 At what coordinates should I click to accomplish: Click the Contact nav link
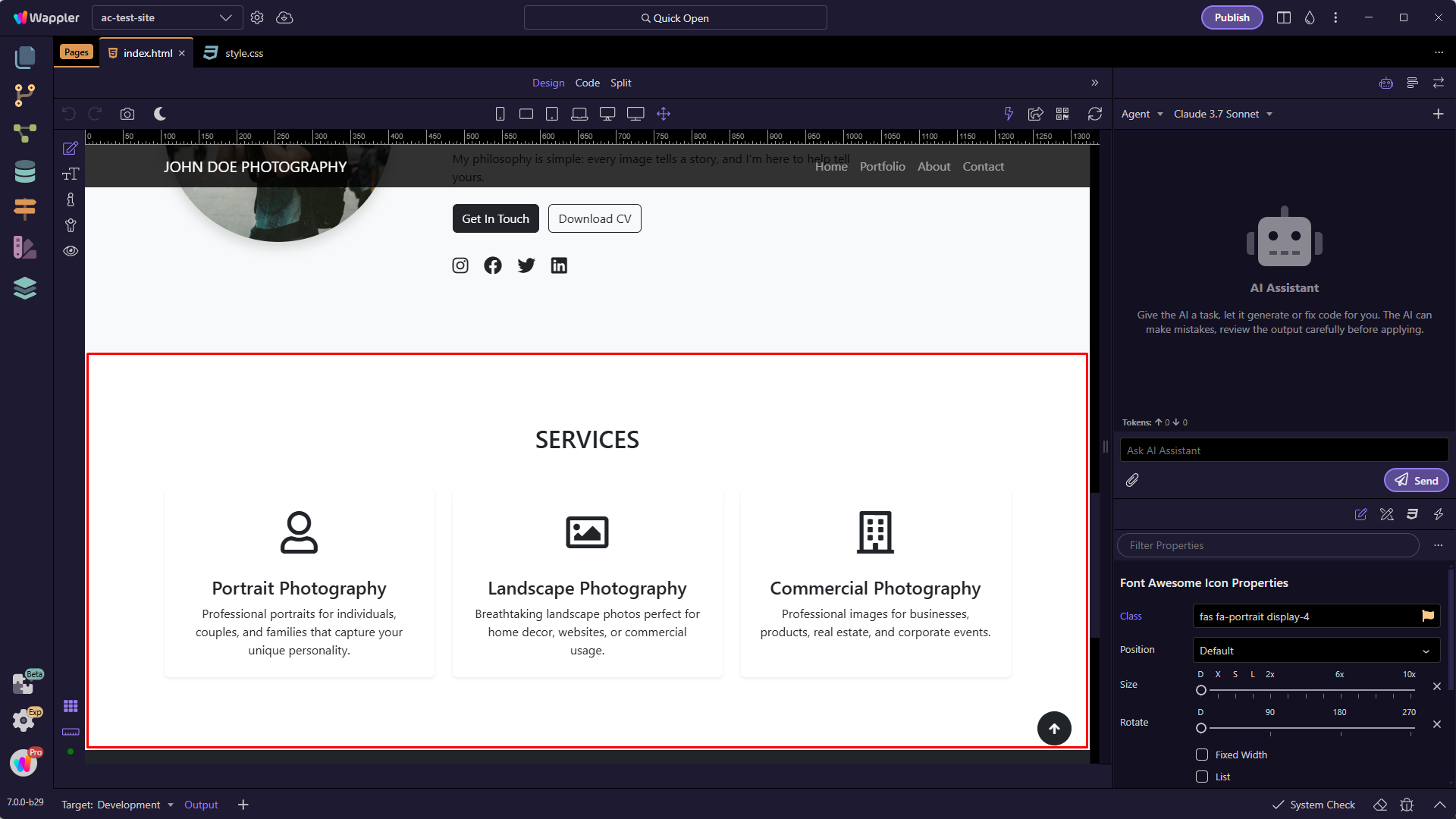(983, 166)
